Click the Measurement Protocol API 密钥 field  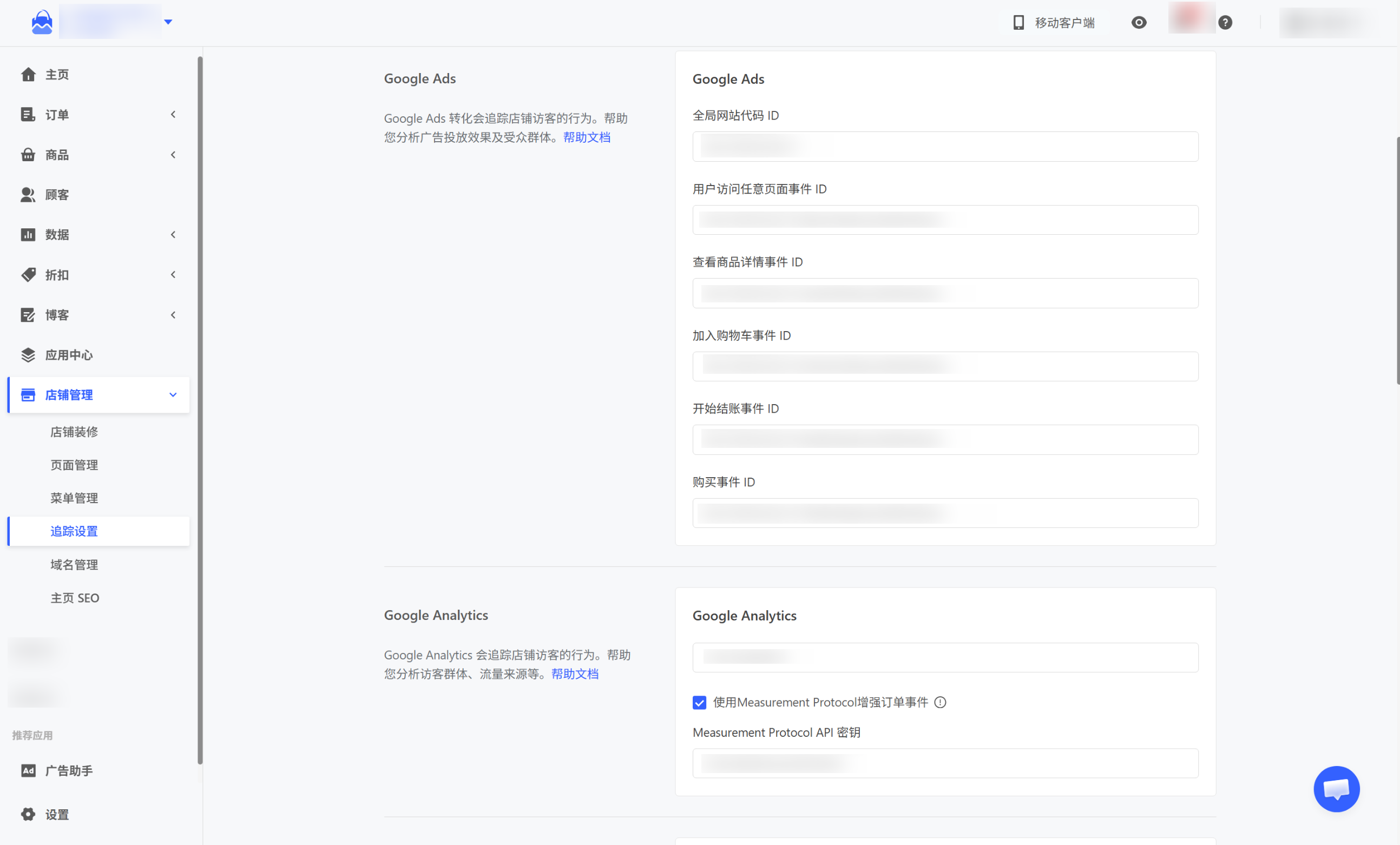[x=945, y=763]
